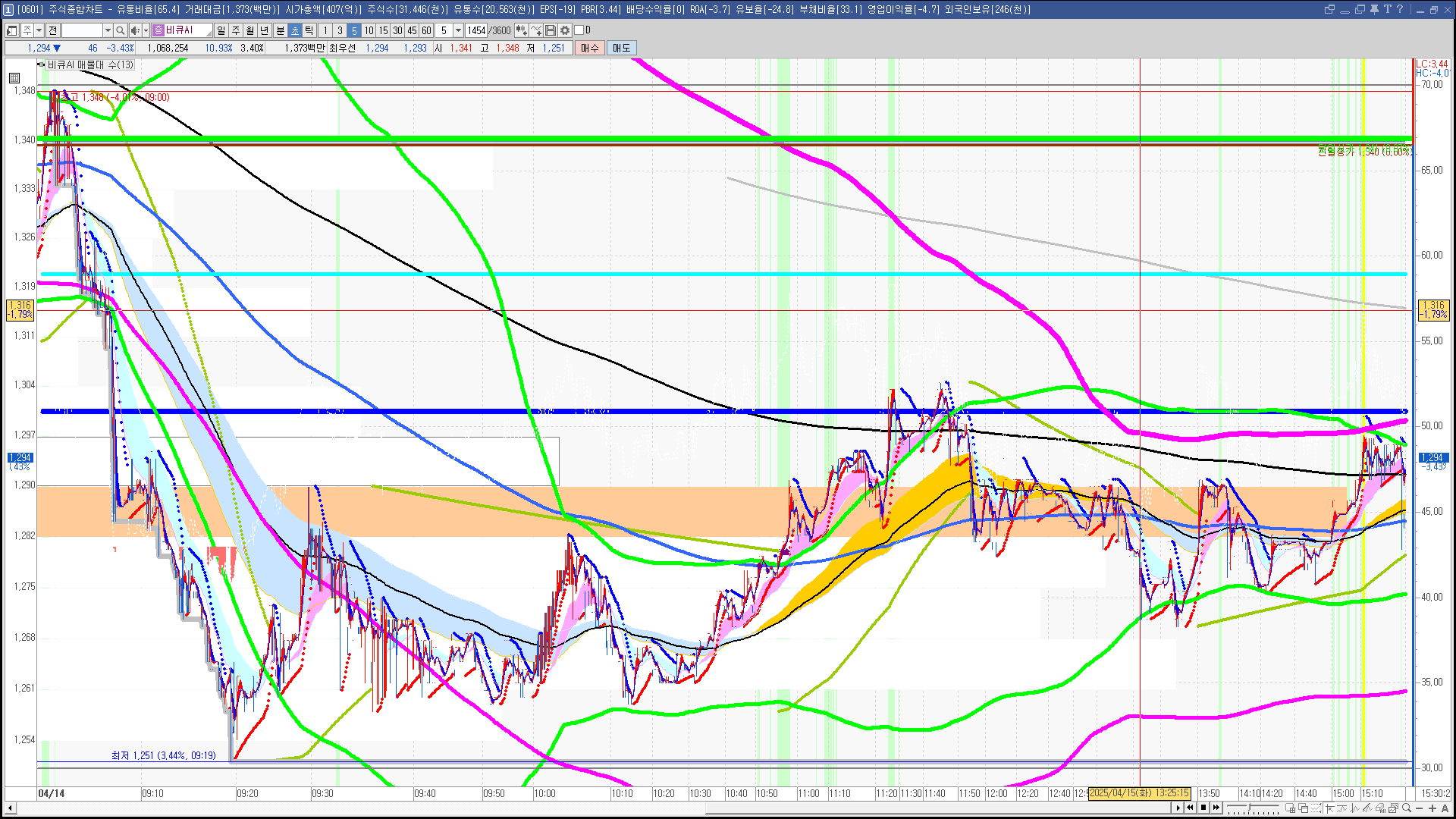Viewport: 1456px width, 819px height.
Task: Expand the stock code dropdown arrow
Action: pyautogui.click(x=108, y=30)
